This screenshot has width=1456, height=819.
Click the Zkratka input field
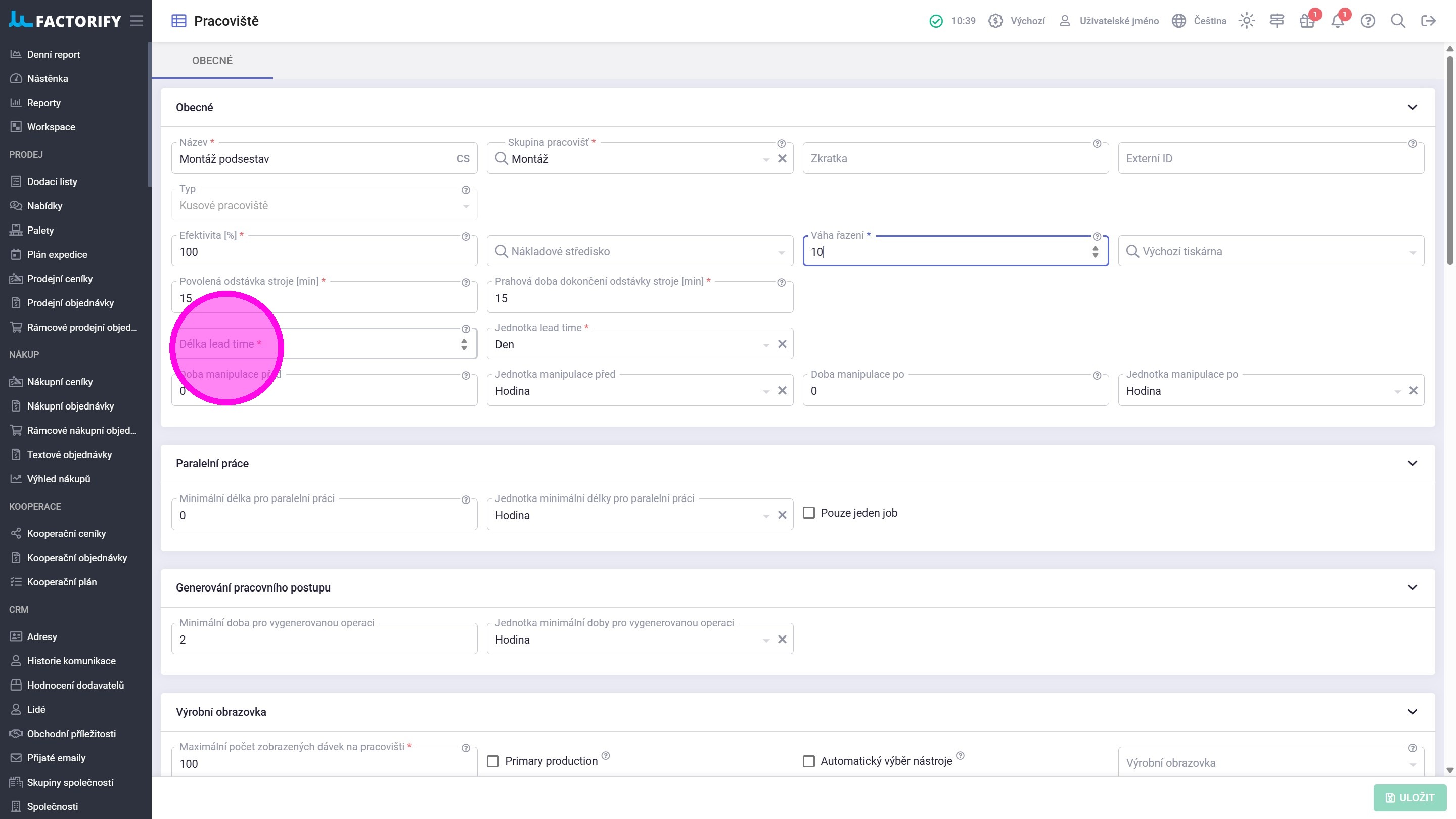(955, 158)
